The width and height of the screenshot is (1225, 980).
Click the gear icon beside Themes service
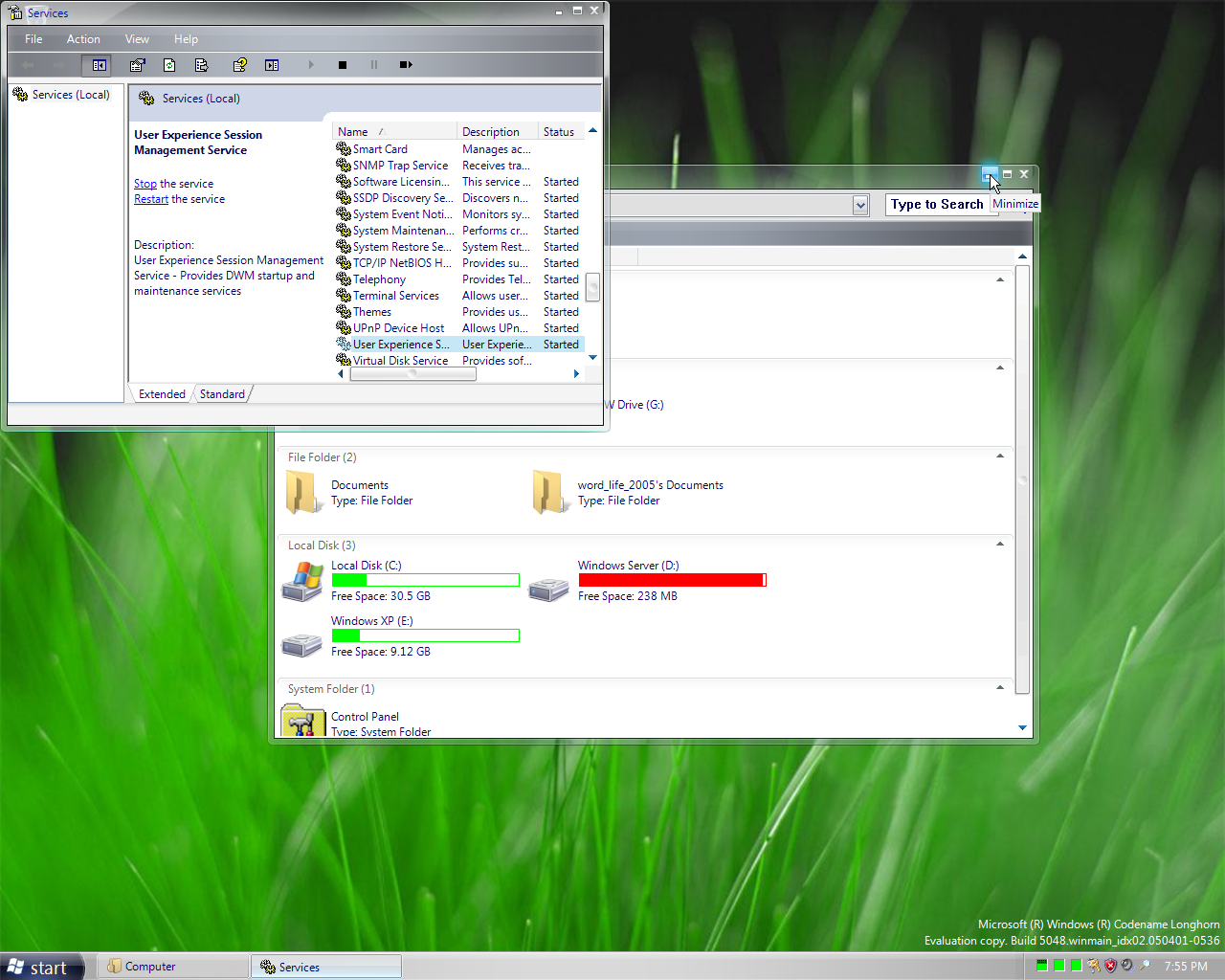click(x=344, y=312)
